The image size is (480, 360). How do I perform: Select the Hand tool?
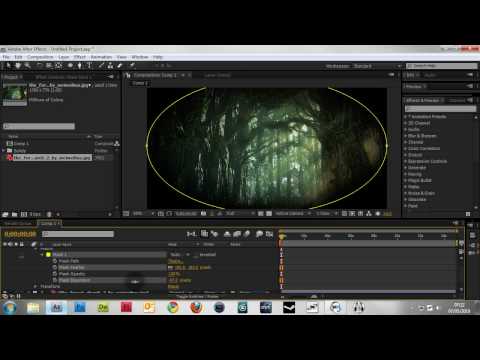18,66
